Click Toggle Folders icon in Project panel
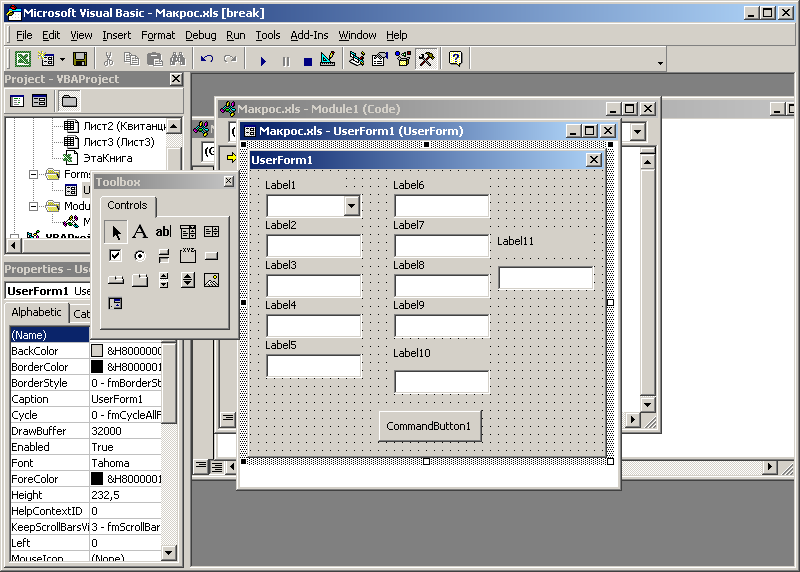The width and height of the screenshot is (800, 572). click(x=69, y=101)
